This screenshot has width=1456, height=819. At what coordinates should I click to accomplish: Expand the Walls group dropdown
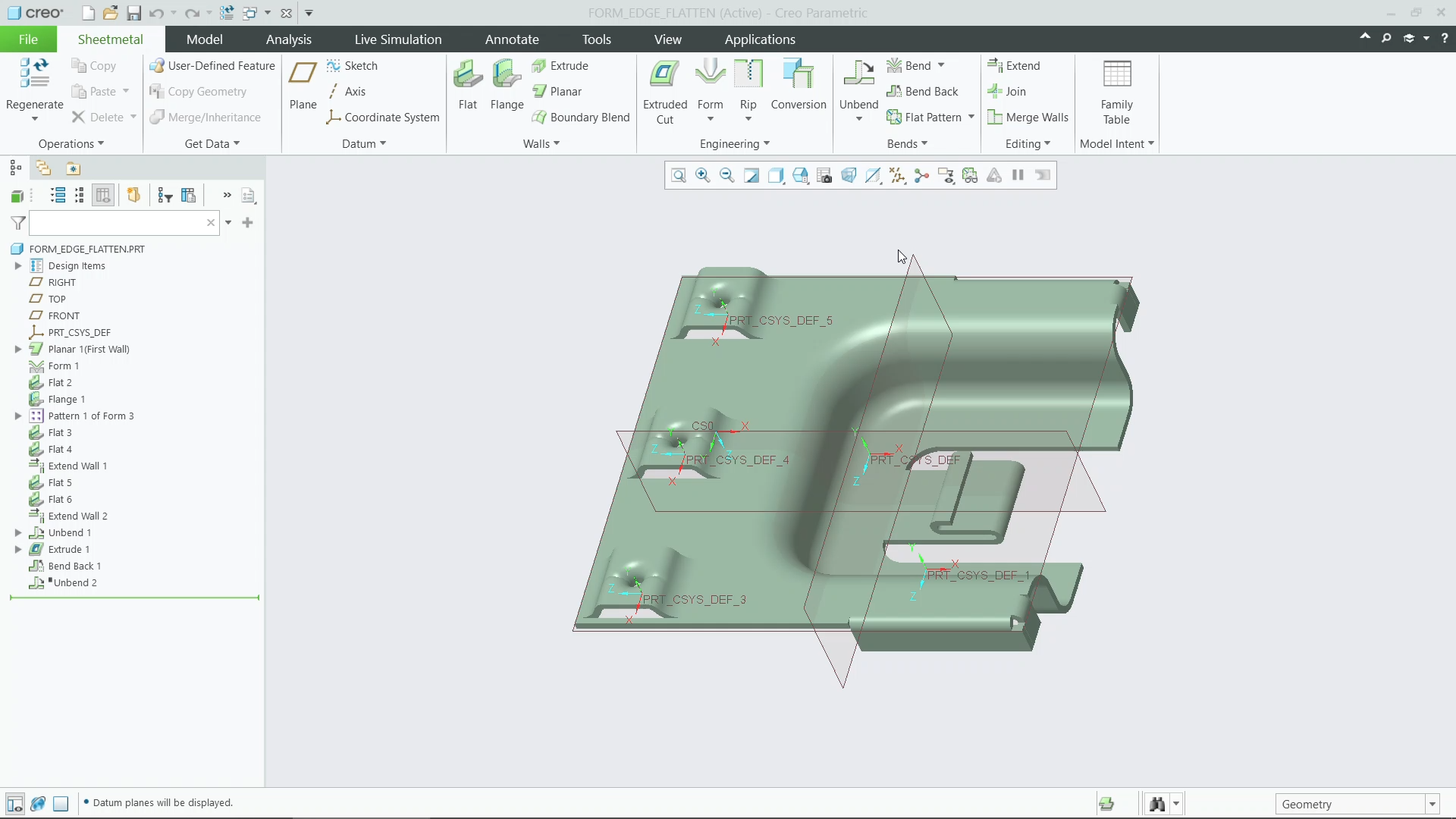point(541,144)
